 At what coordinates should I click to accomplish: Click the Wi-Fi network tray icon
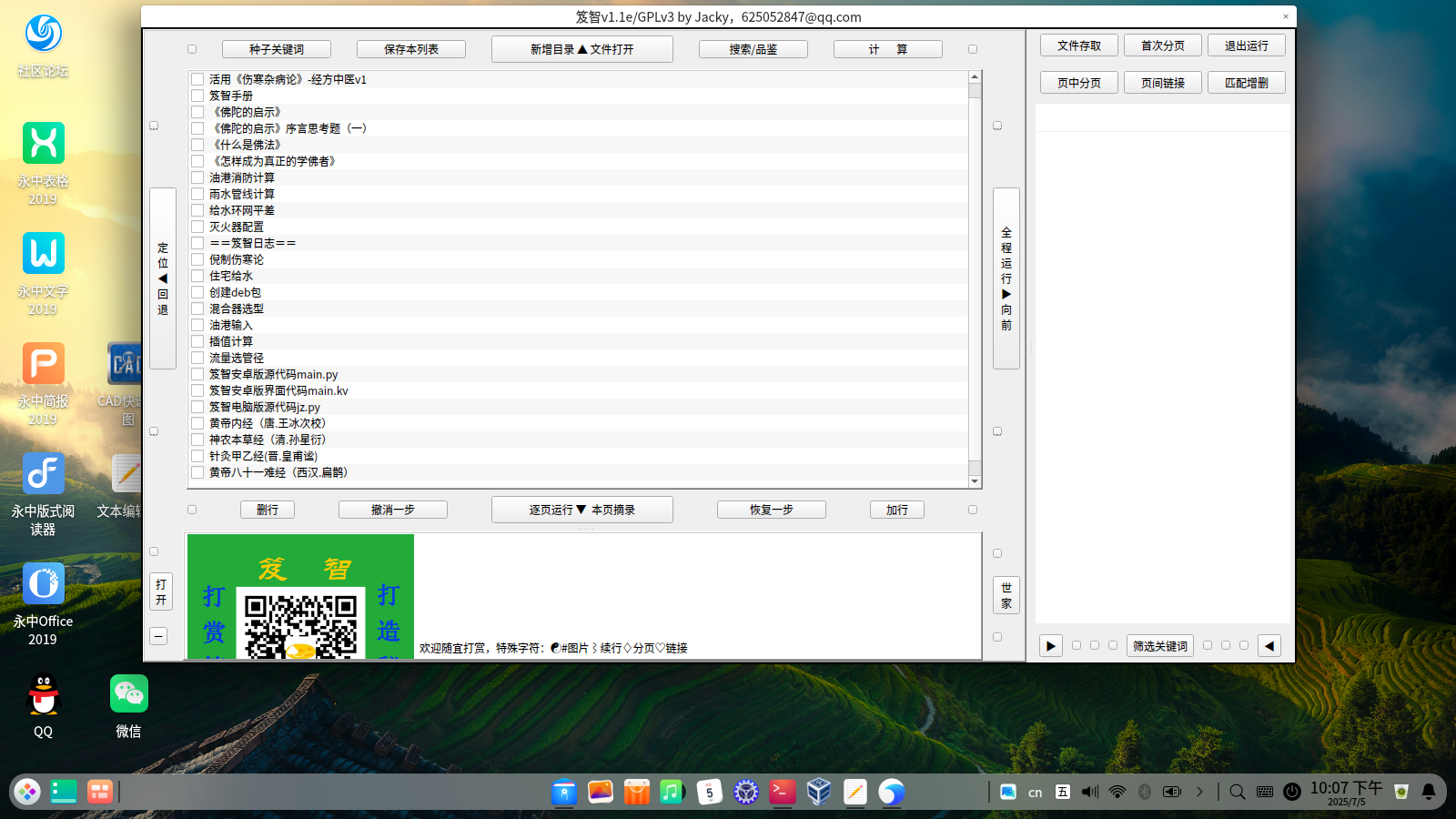(1117, 792)
